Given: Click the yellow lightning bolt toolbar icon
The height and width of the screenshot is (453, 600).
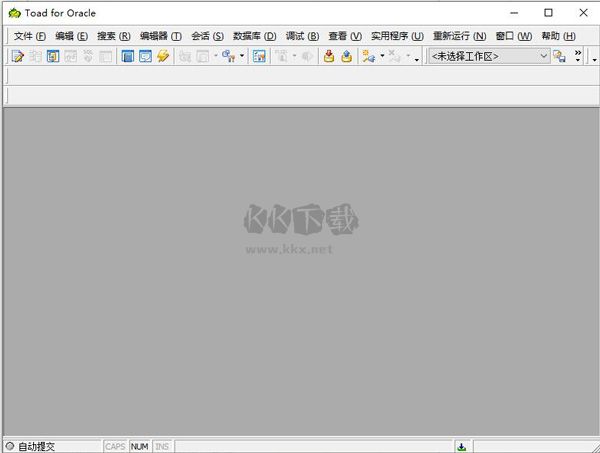Looking at the screenshot, I should coord(163,57).
